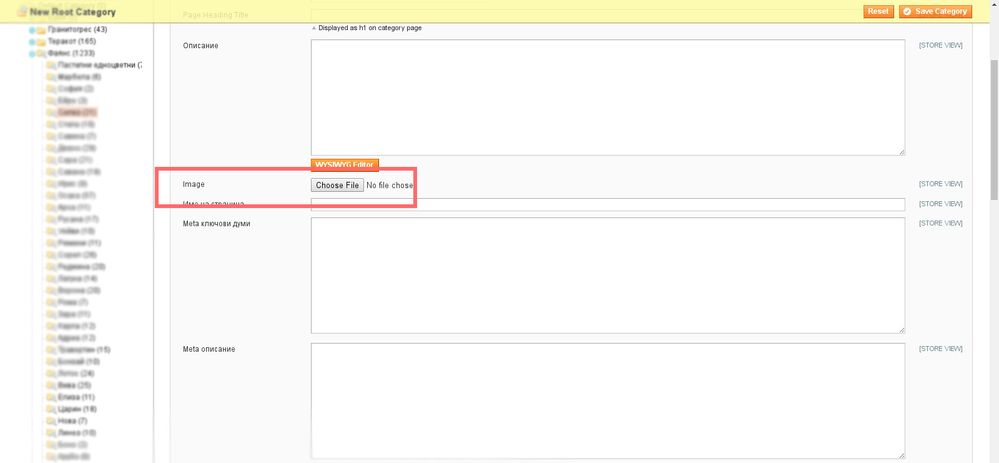The height and width of the screenshot is (463, 999).
Task: Click the Пастелни едноцветни folder icon
Action: pyautogui.click(x=51, y=66)
